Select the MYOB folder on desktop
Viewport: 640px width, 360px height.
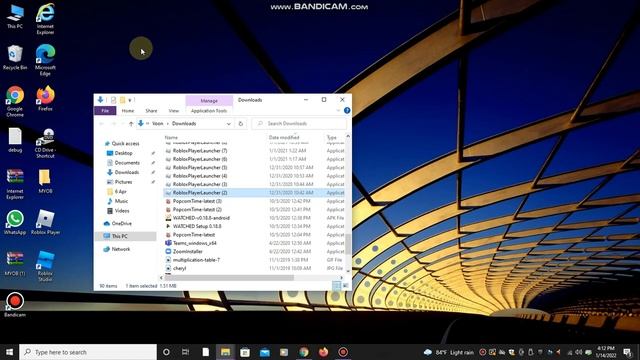[45, 181]
